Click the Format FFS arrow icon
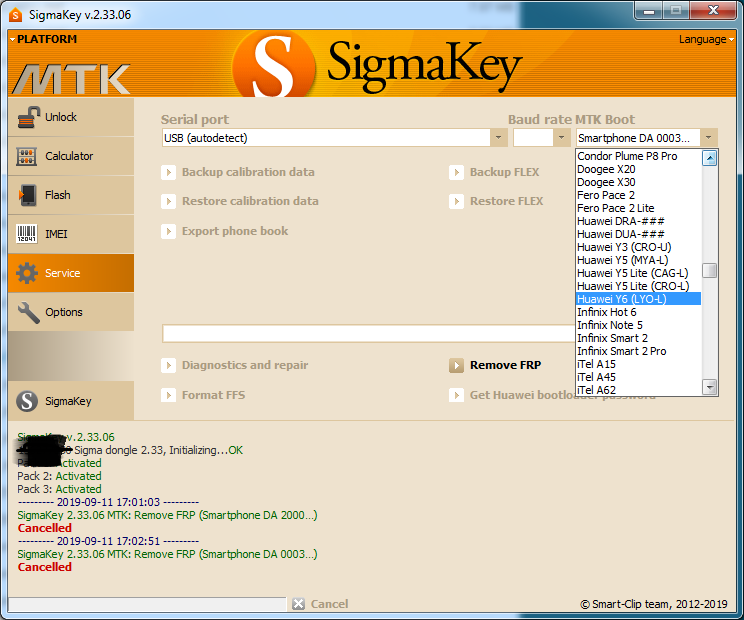 tap(168, 395)
